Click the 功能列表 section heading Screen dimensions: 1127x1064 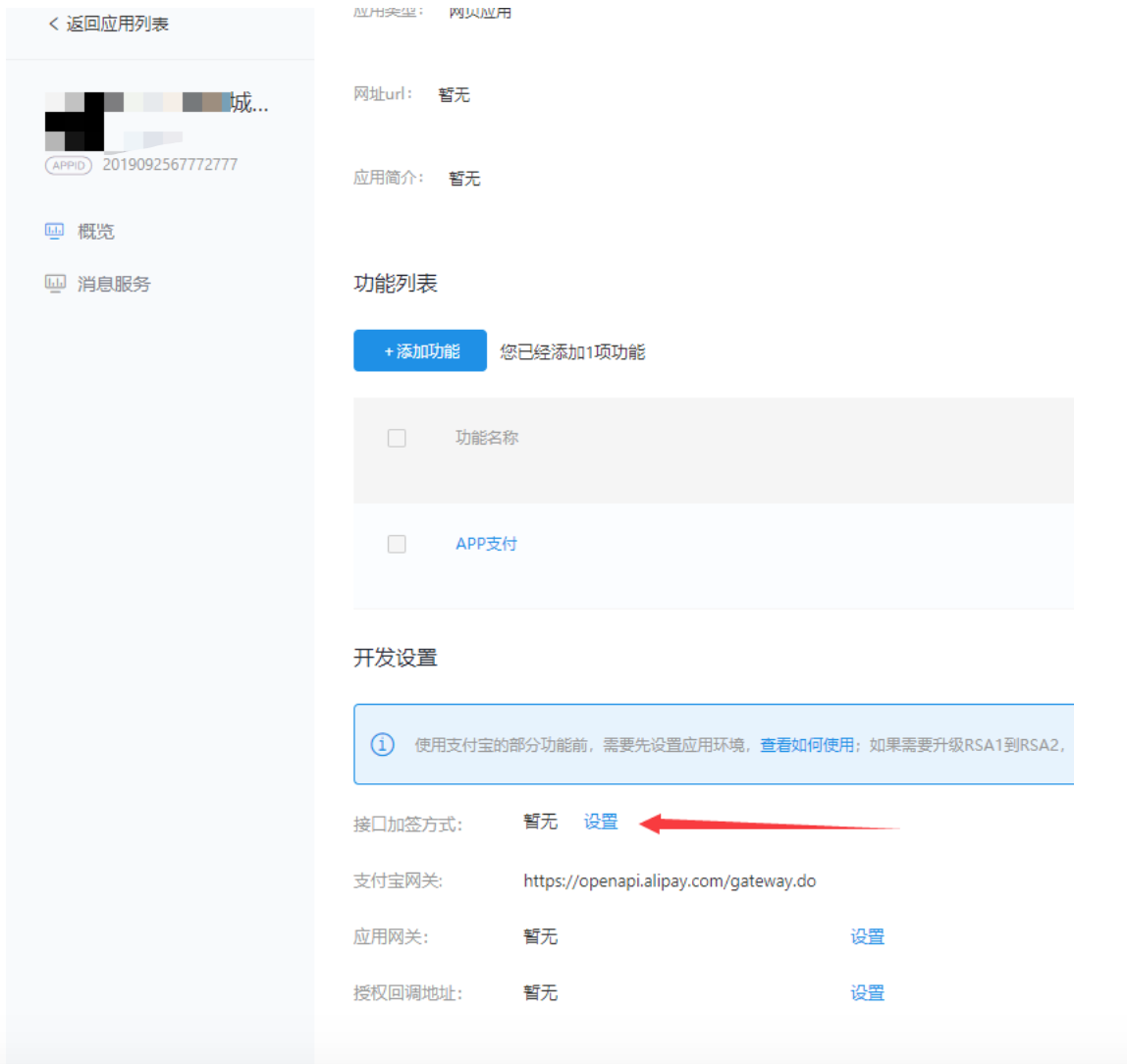[x=396, y=283]
